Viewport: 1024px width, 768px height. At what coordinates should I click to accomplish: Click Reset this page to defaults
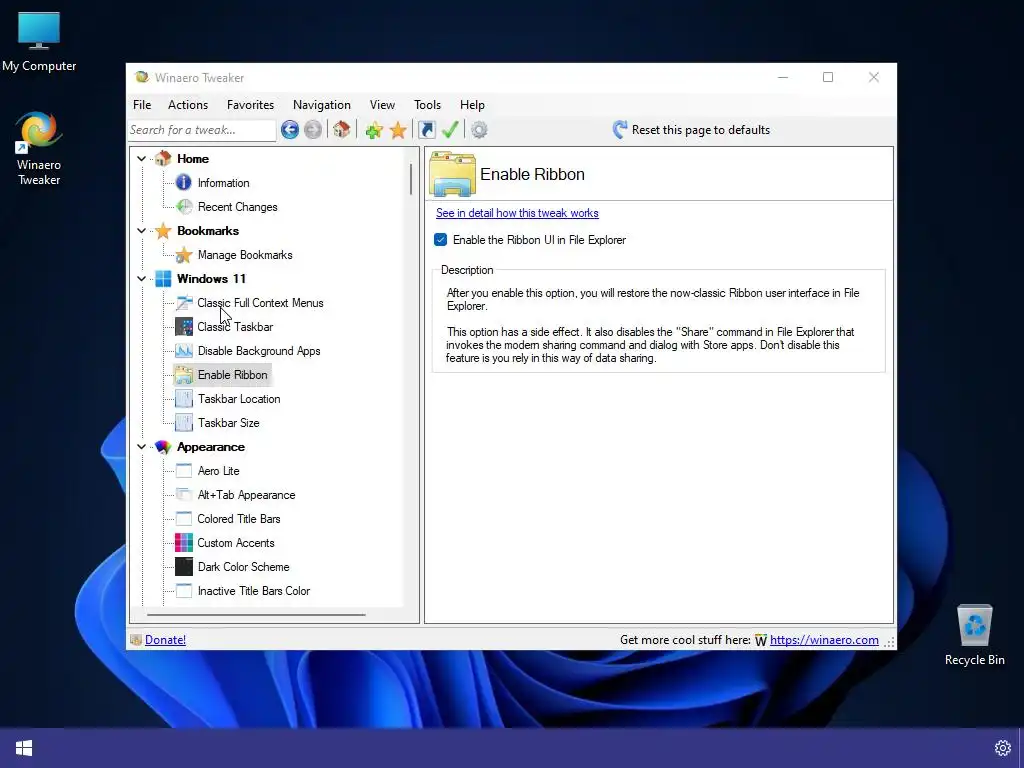(692, 130)
